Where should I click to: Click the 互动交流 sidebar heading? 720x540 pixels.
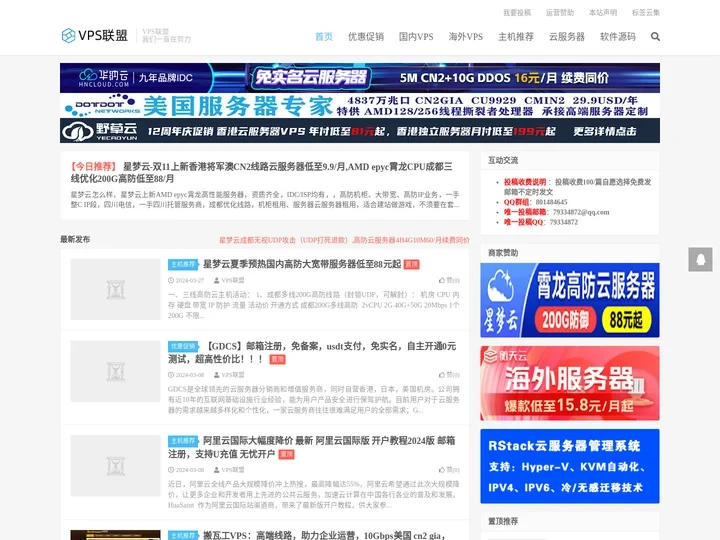(503, 160)
